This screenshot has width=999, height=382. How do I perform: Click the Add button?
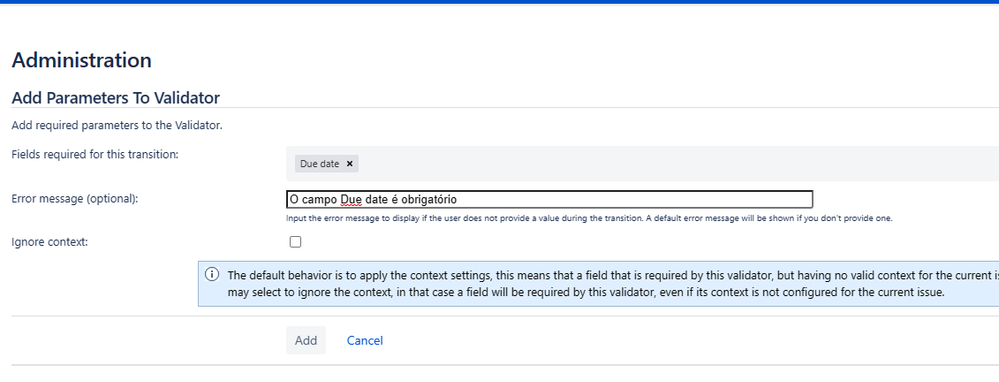[x=306, y=341]
